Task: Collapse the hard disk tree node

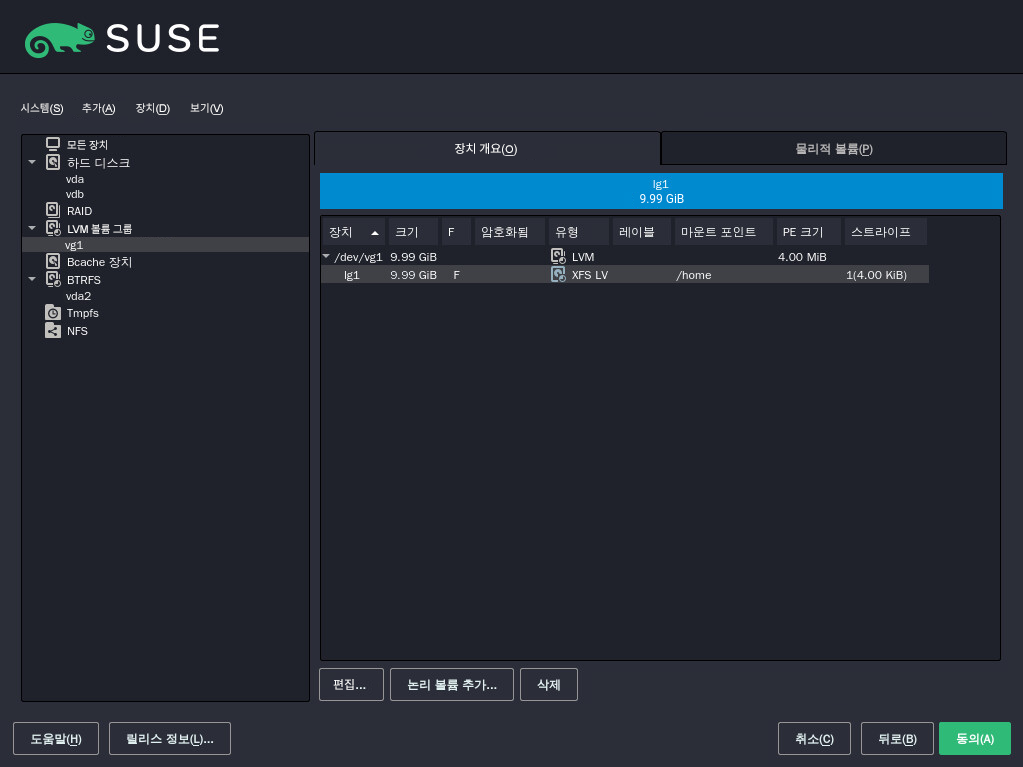Action: coord(32,162)
